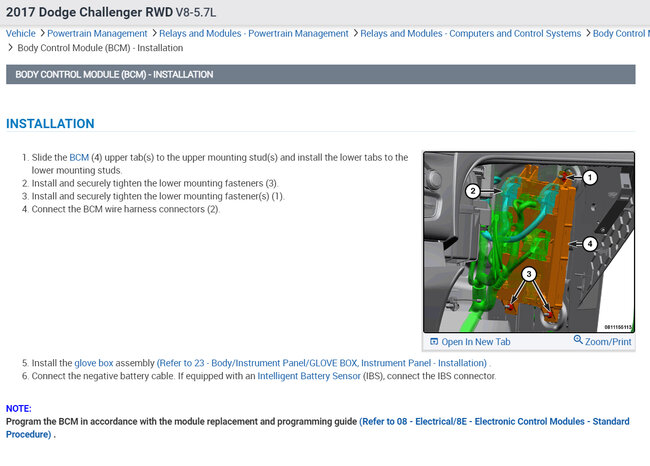The height and width of the screenshot is (466, 650).
Task: Click the blue NOTE: label
Action: click(19, 409)
